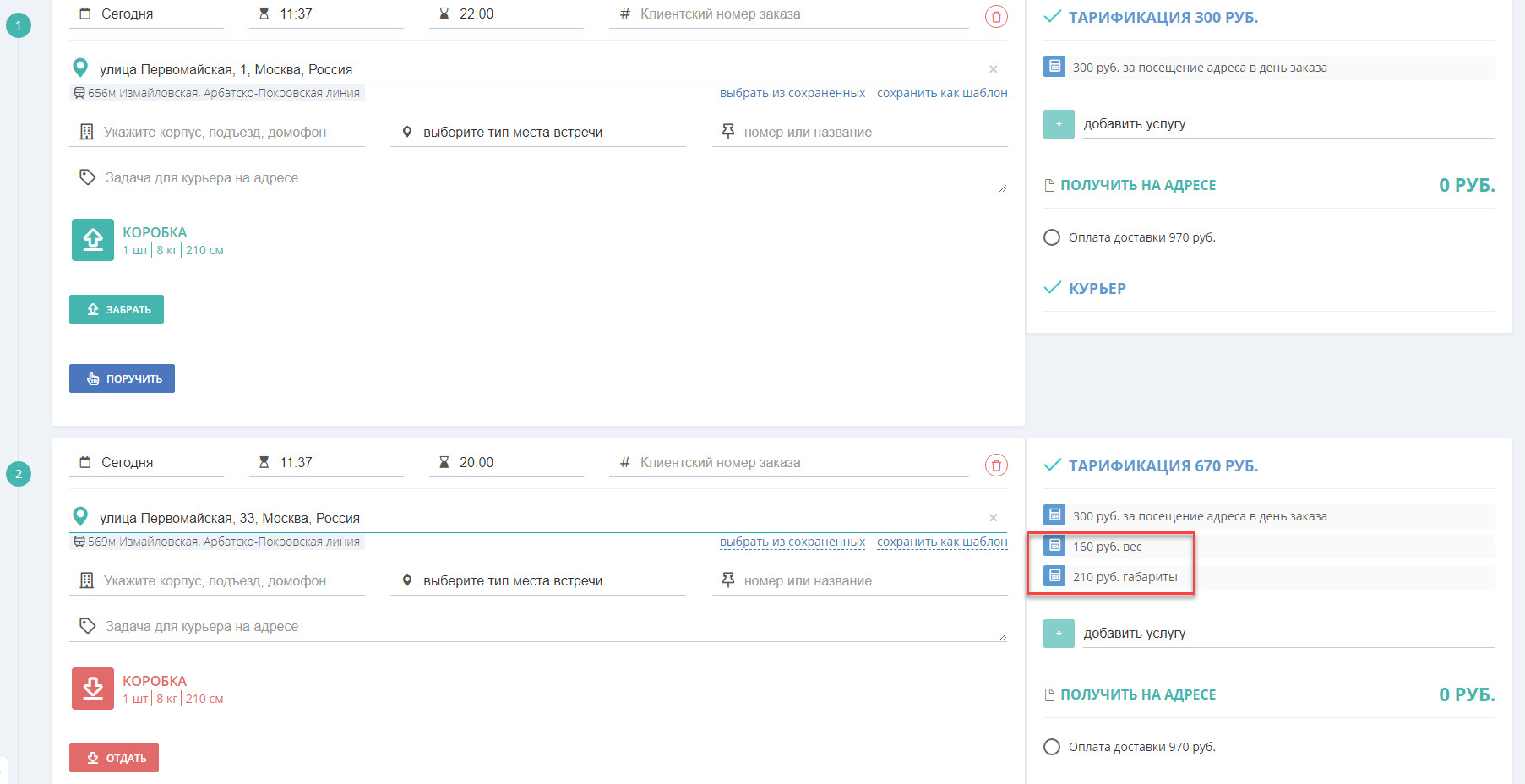Focus Задача для курьера на адресе, order 1
Screen dimensions: 1525x784
coord(538,177)
